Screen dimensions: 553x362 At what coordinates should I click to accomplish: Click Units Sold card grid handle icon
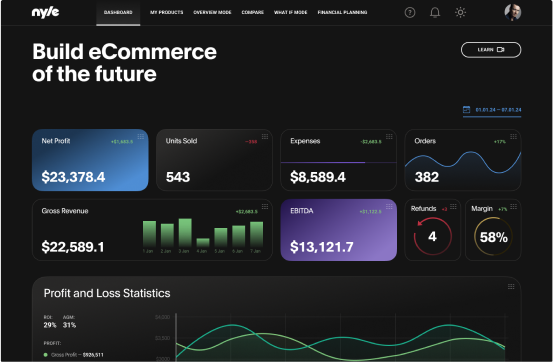coord(265,137)
